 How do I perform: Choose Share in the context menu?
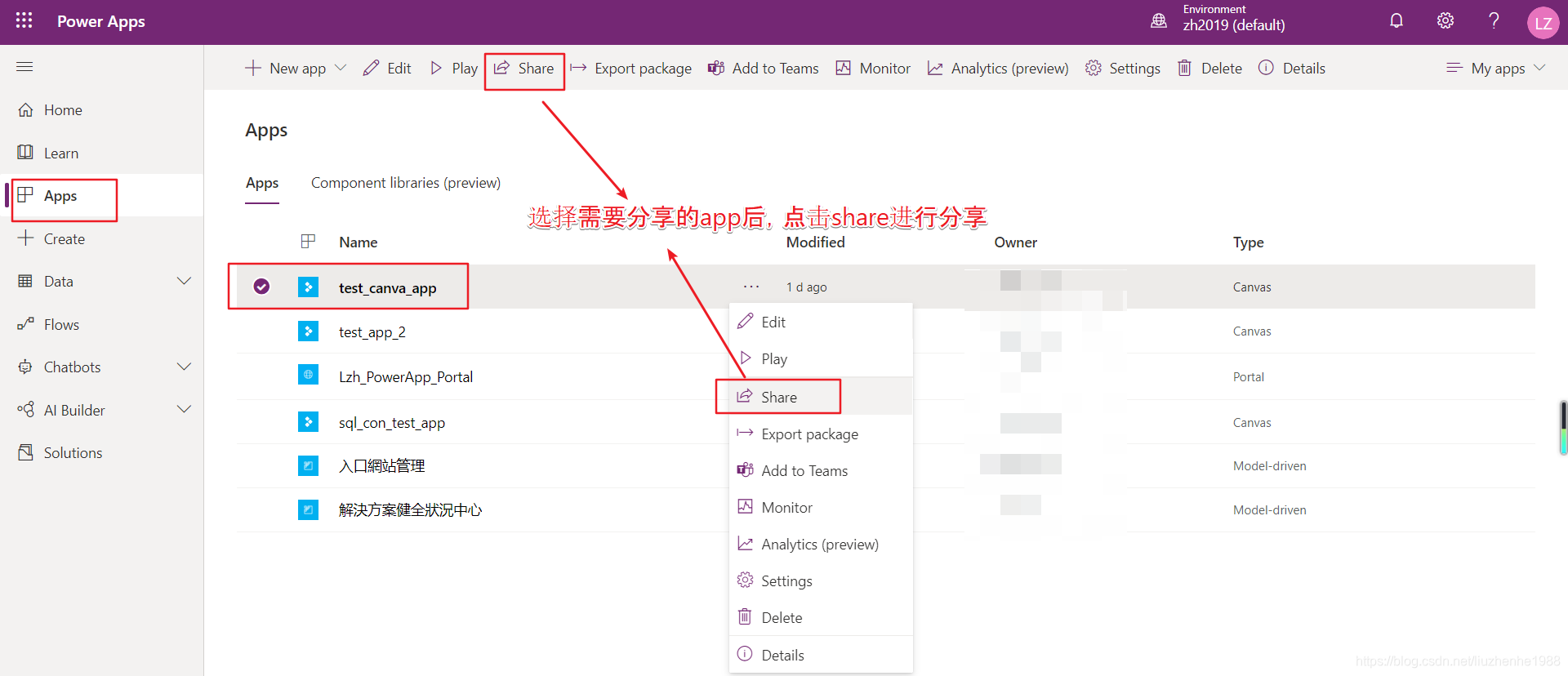pyautogui.click(x=820, y=397)
